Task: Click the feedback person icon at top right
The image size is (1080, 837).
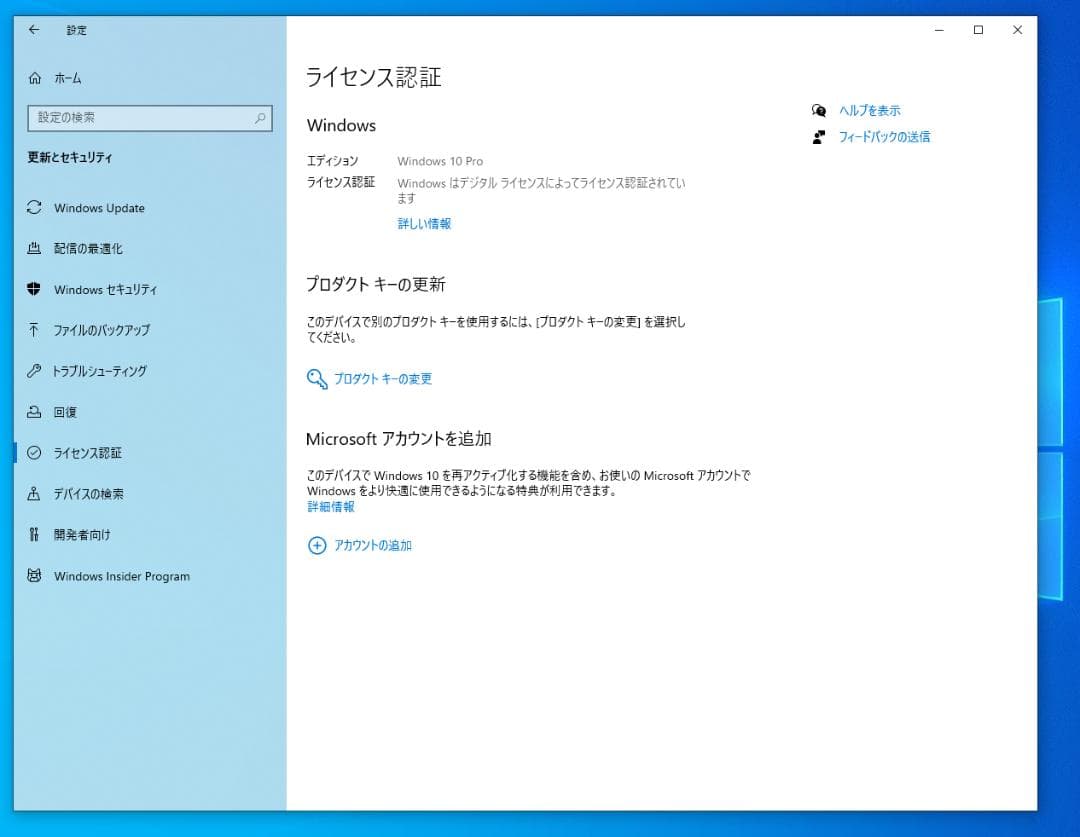Action: [x=819, y=137]
